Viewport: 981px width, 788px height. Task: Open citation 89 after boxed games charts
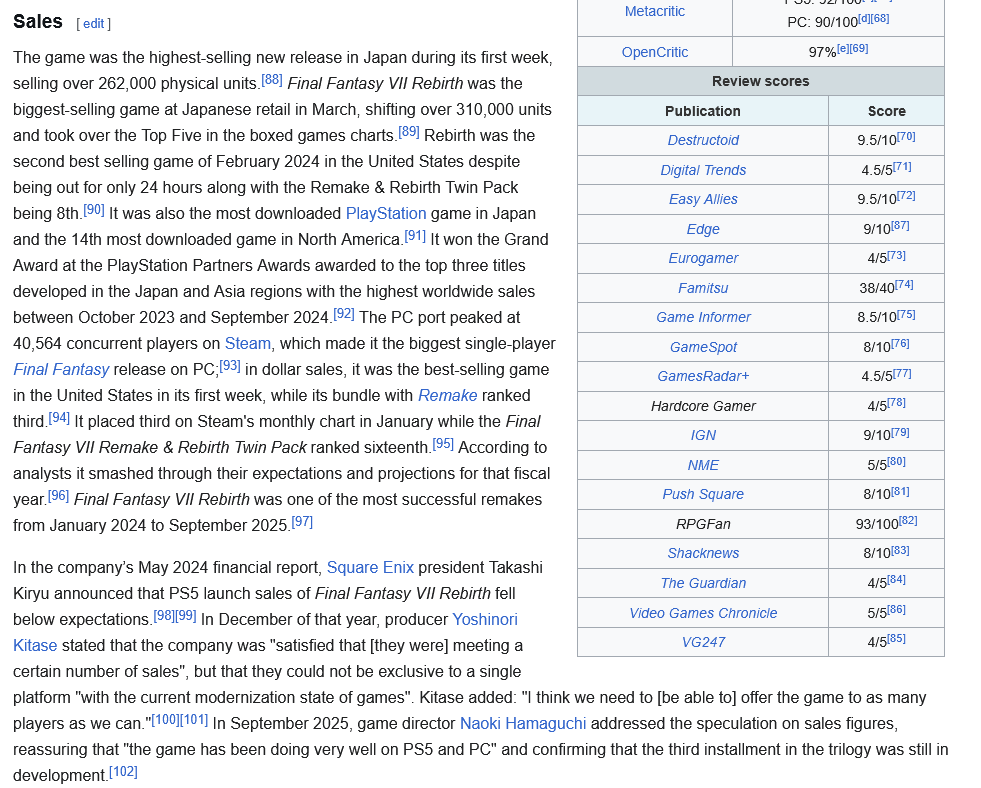(409, 131)
